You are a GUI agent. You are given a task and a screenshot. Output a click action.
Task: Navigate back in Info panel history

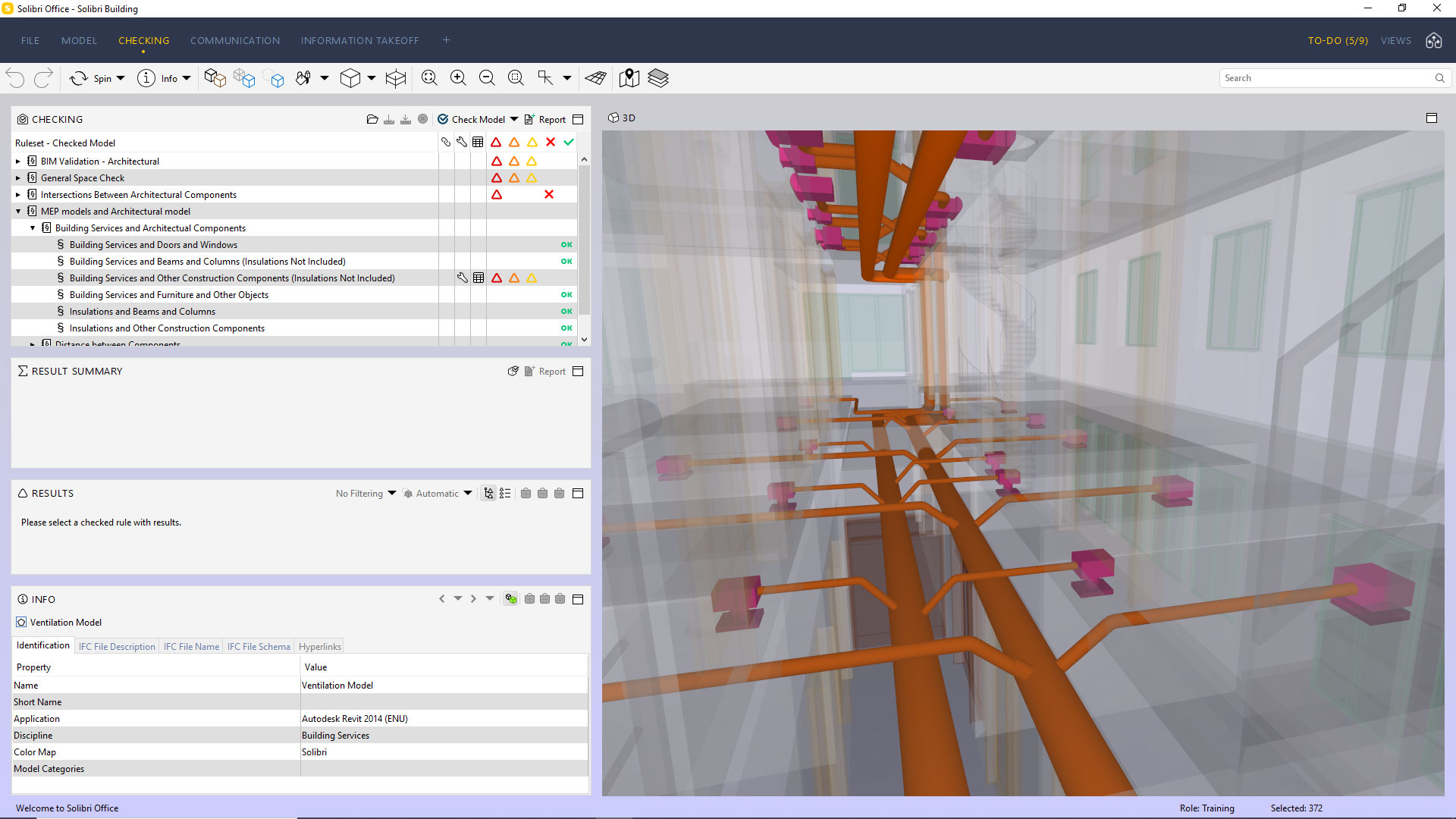click(x=442, y=599)
